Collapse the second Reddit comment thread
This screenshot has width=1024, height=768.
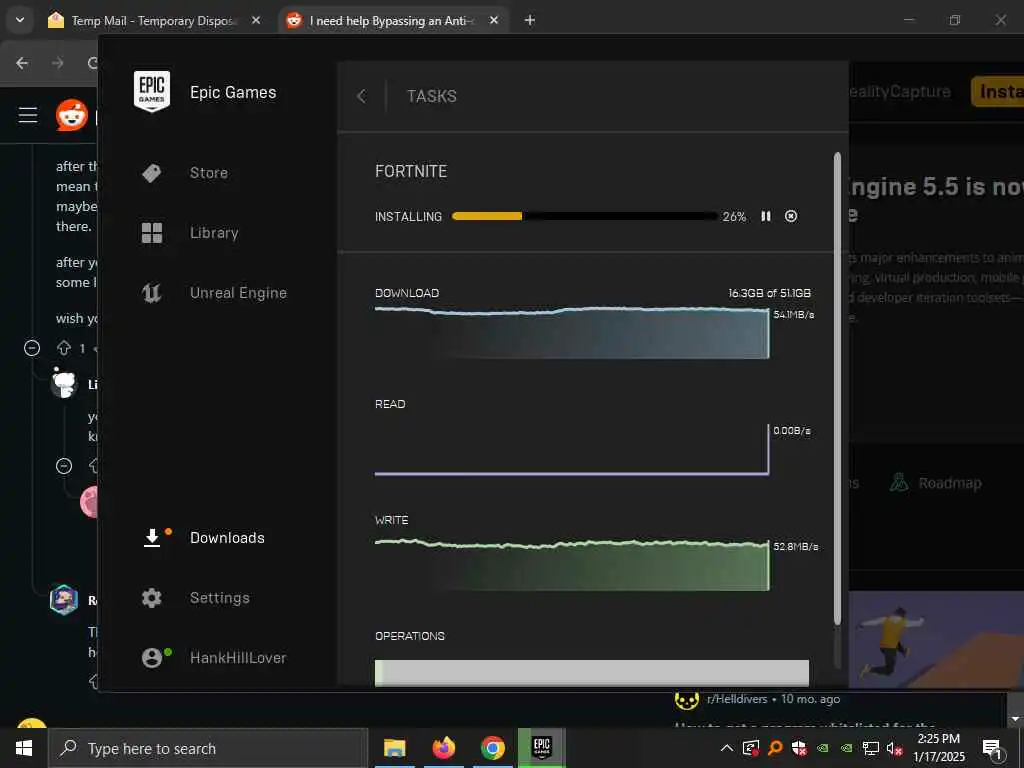(64, 466)
